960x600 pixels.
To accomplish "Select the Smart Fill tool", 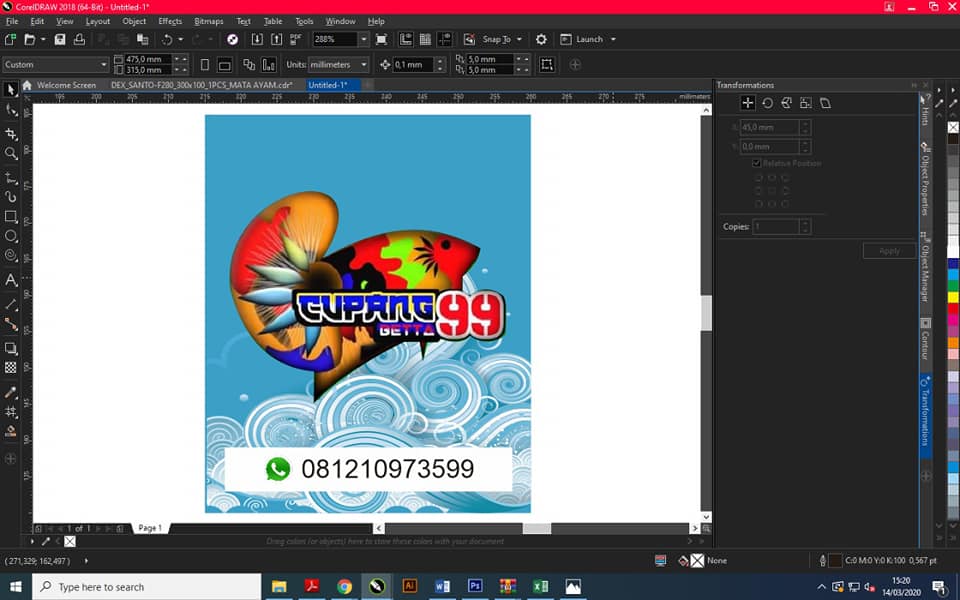I will coord(10,431).
